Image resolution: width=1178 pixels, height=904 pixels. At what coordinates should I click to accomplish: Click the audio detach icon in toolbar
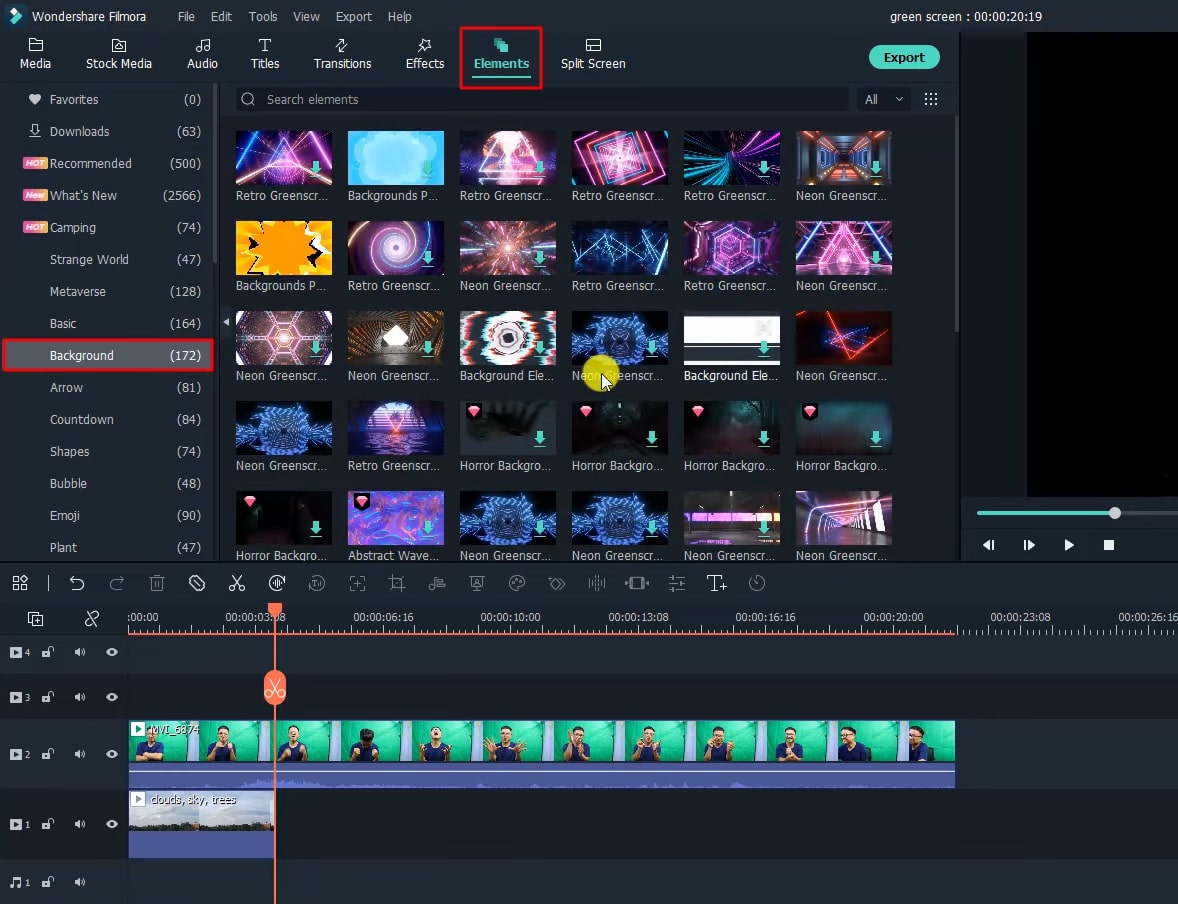click(x=436, y=583)
